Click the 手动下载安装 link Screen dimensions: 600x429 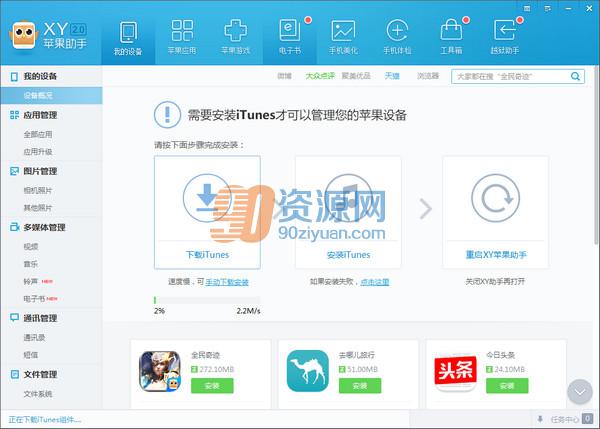227,282
